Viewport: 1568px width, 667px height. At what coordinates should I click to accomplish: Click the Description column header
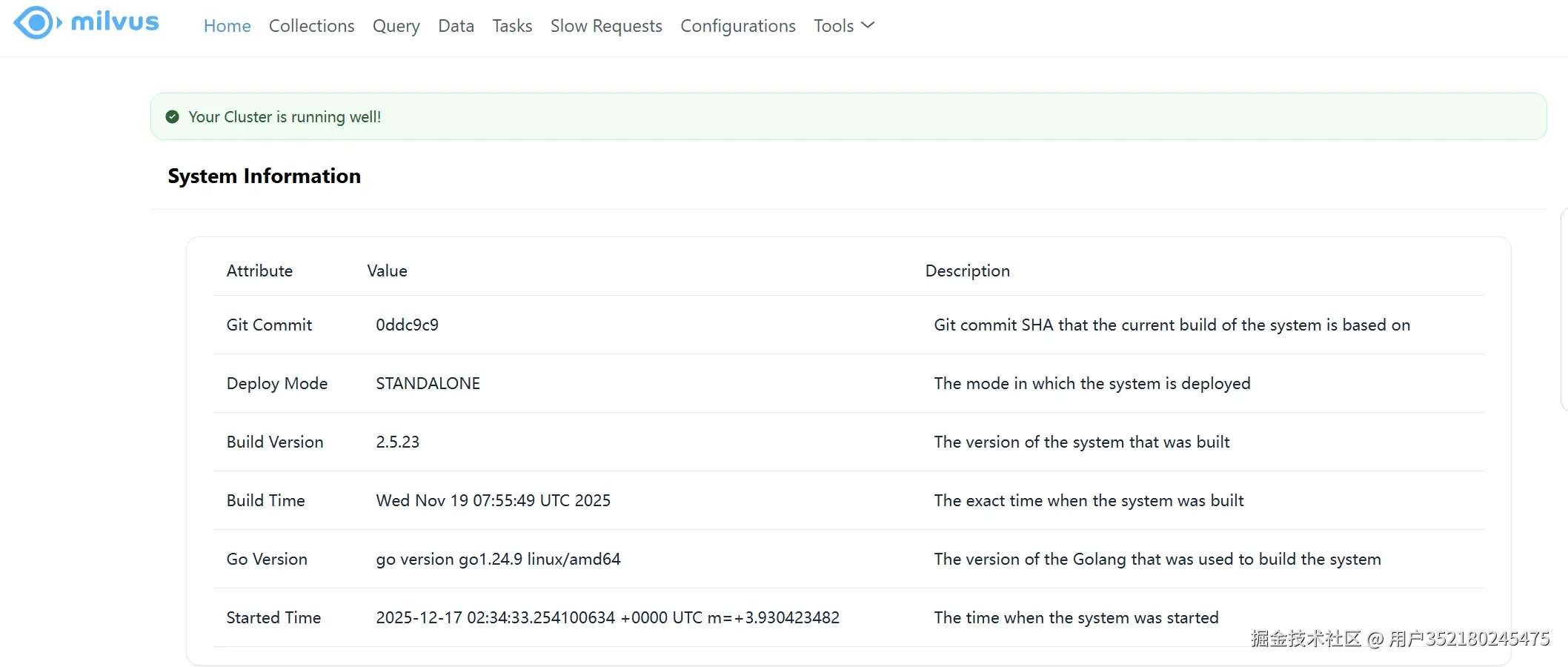coord(967,271)
